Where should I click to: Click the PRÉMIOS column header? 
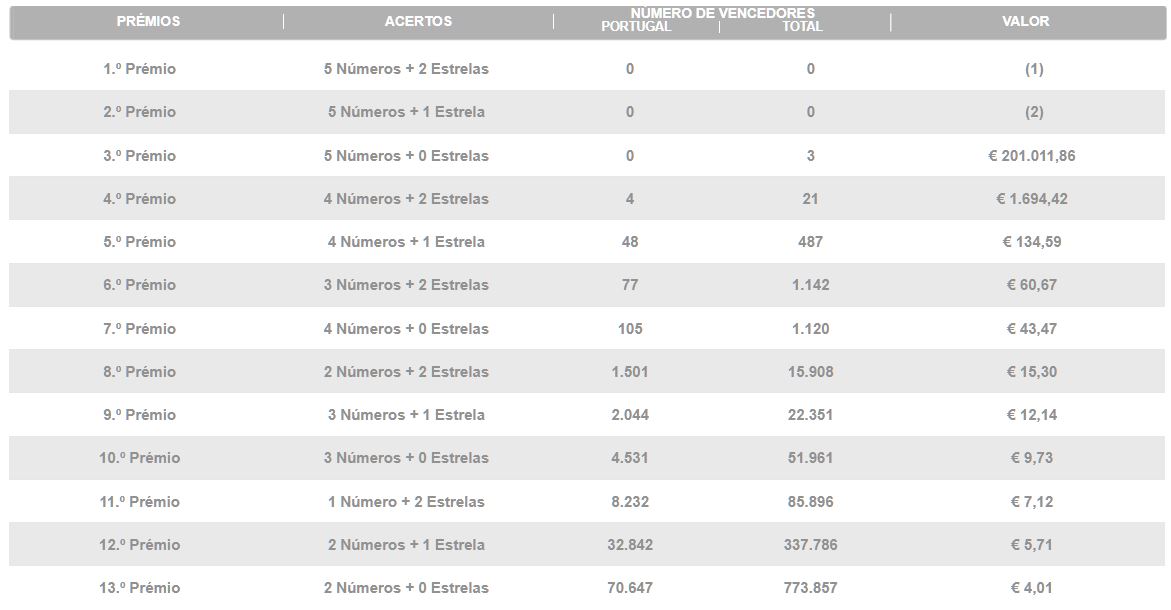pos(148,21)
